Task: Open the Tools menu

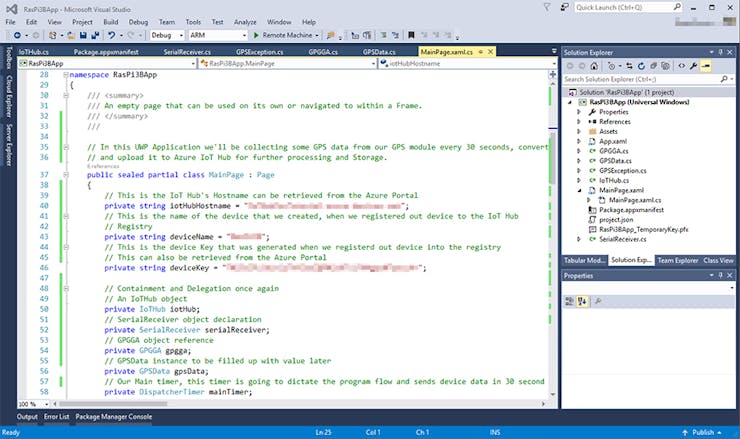Action: point(193,22)
